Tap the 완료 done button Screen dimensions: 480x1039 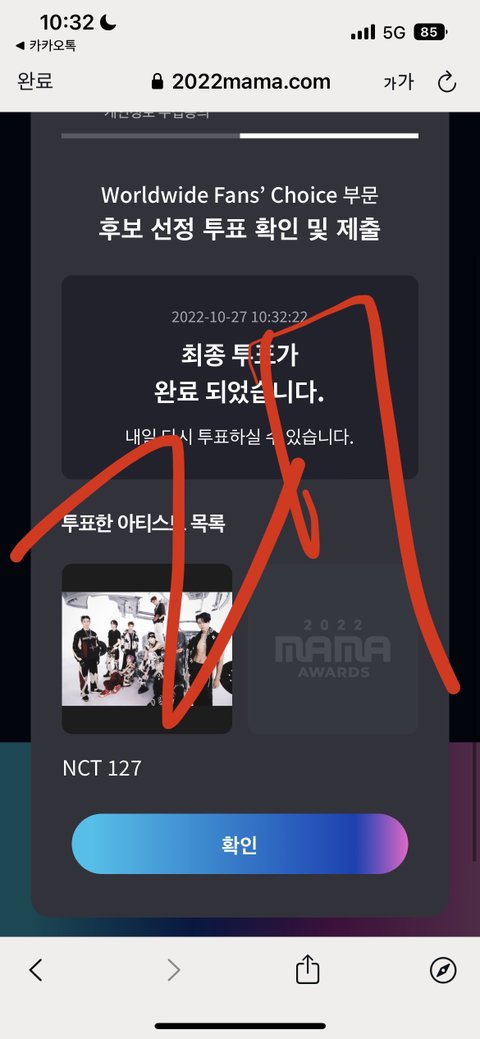point(34,81)
